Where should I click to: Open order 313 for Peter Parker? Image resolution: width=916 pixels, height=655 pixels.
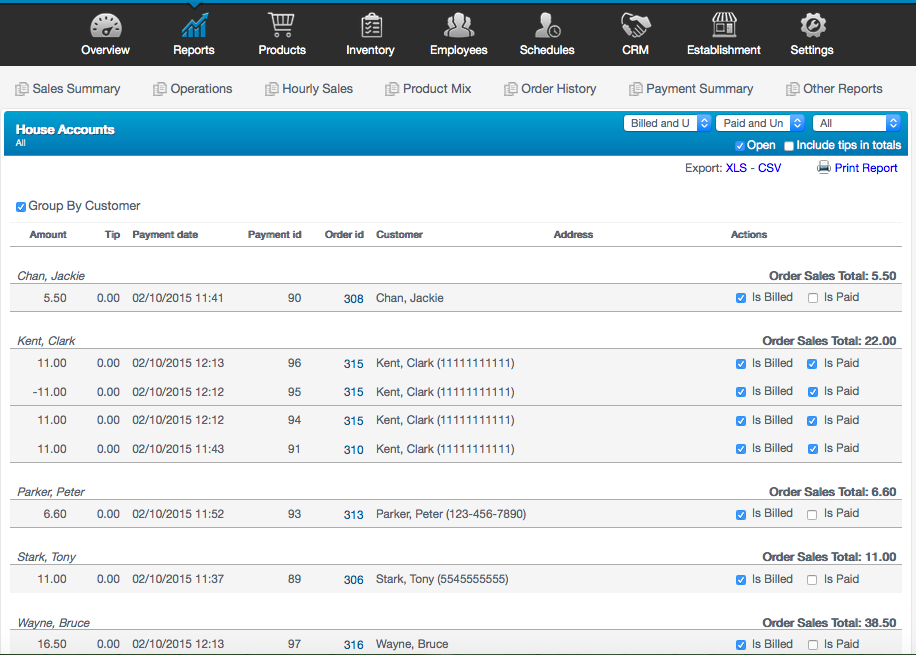tap(353, 515)
